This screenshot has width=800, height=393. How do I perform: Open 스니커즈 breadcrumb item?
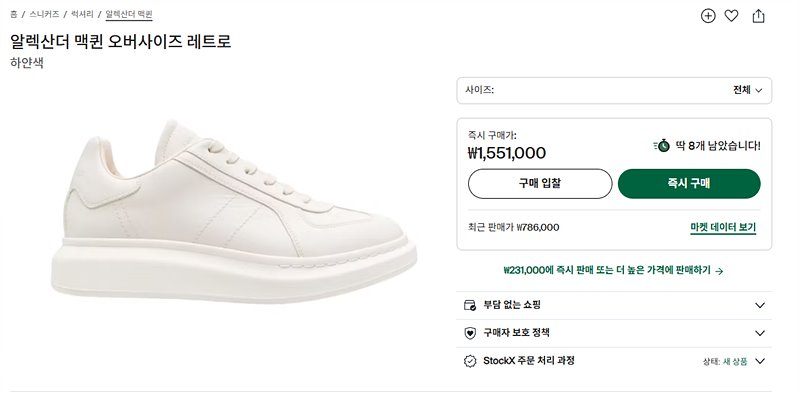point(44,14)
